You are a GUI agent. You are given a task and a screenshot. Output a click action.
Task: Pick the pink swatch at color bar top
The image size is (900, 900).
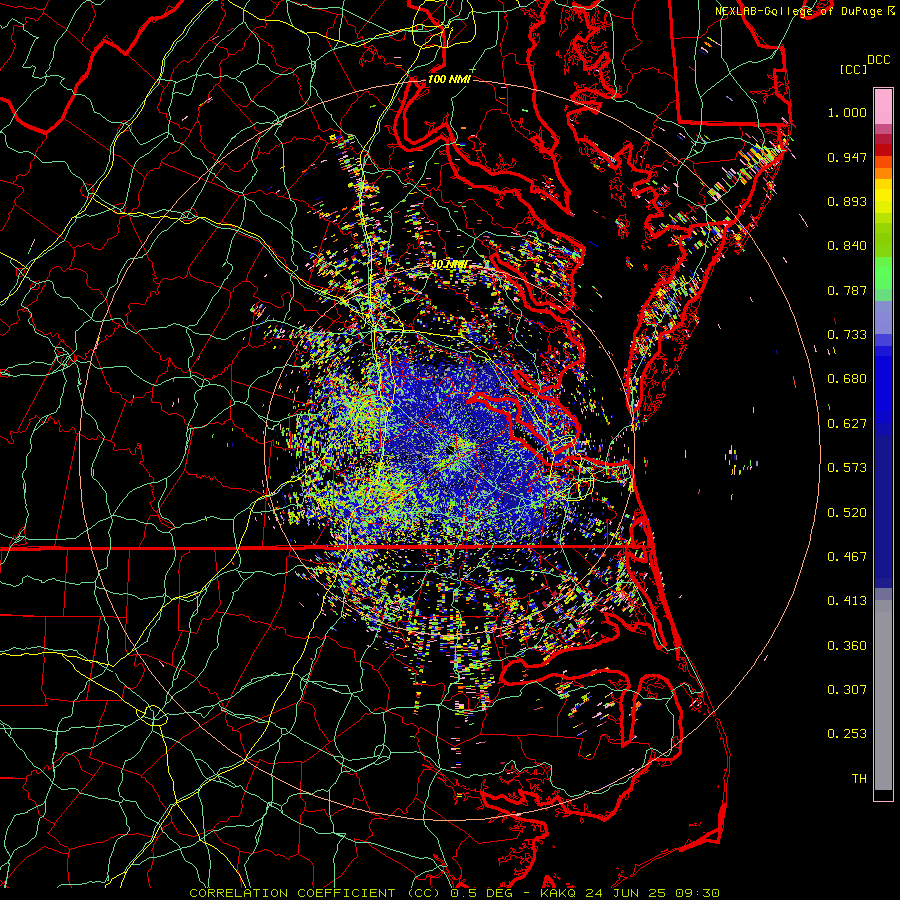coord(883,106)
